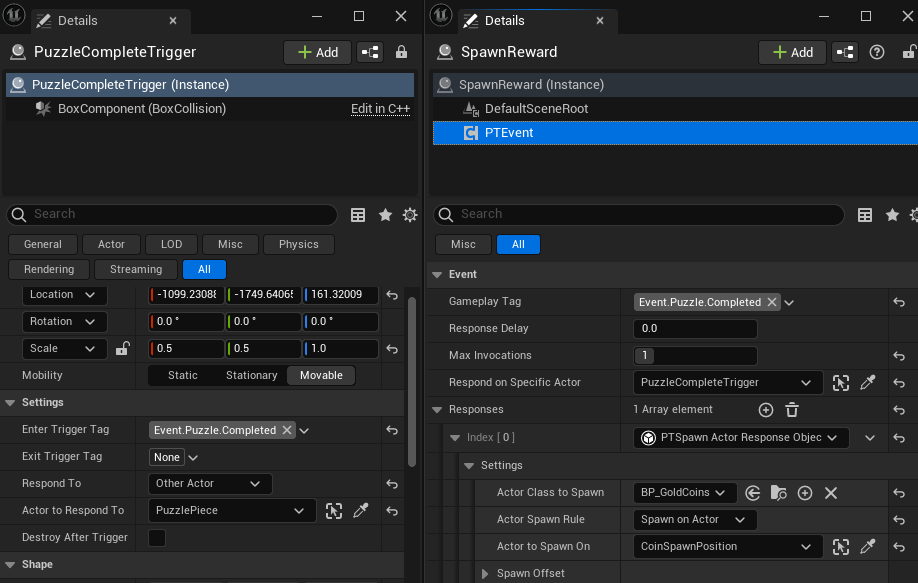918x583 pixels.
Task: Clear the Actor Class to Spawn with X
Action: coord(831,493)
